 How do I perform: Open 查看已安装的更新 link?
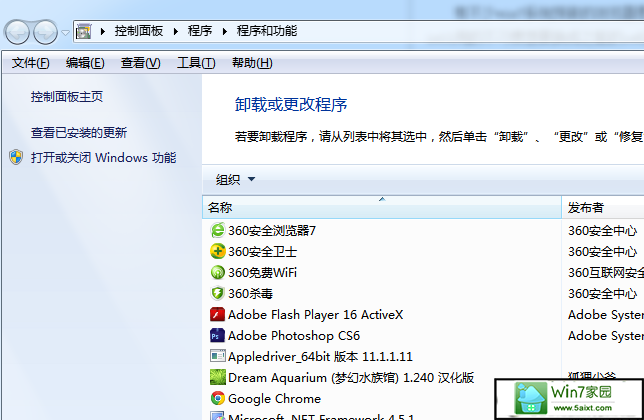79,133
